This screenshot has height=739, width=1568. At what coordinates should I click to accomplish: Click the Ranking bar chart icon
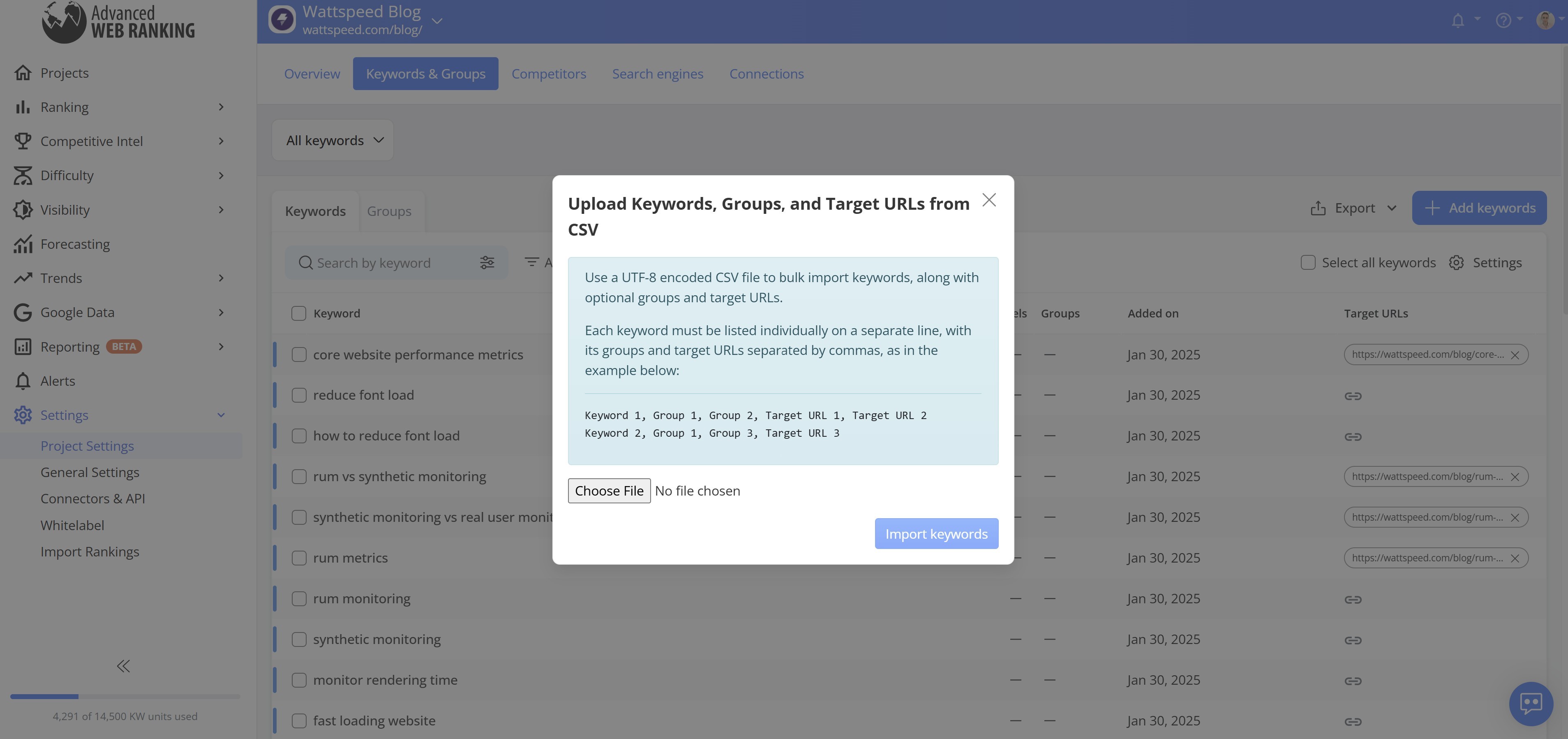[x=23, y=107]
